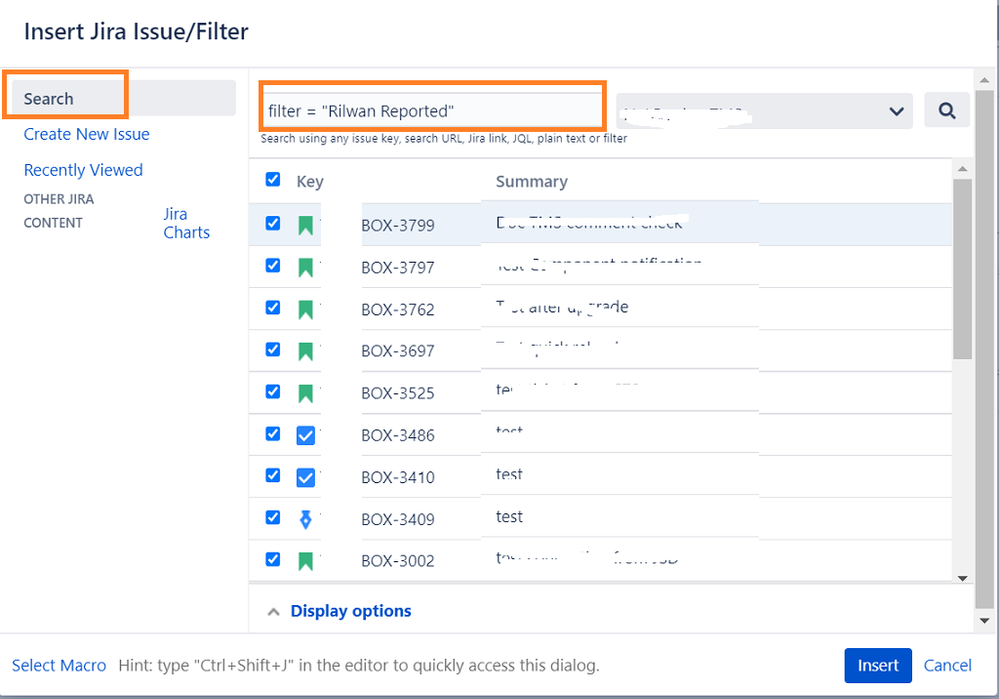The height and width of the screenshot is (699, 999).
Task: Click summary 'test' of BOX-3409
Action: (509, 516)
